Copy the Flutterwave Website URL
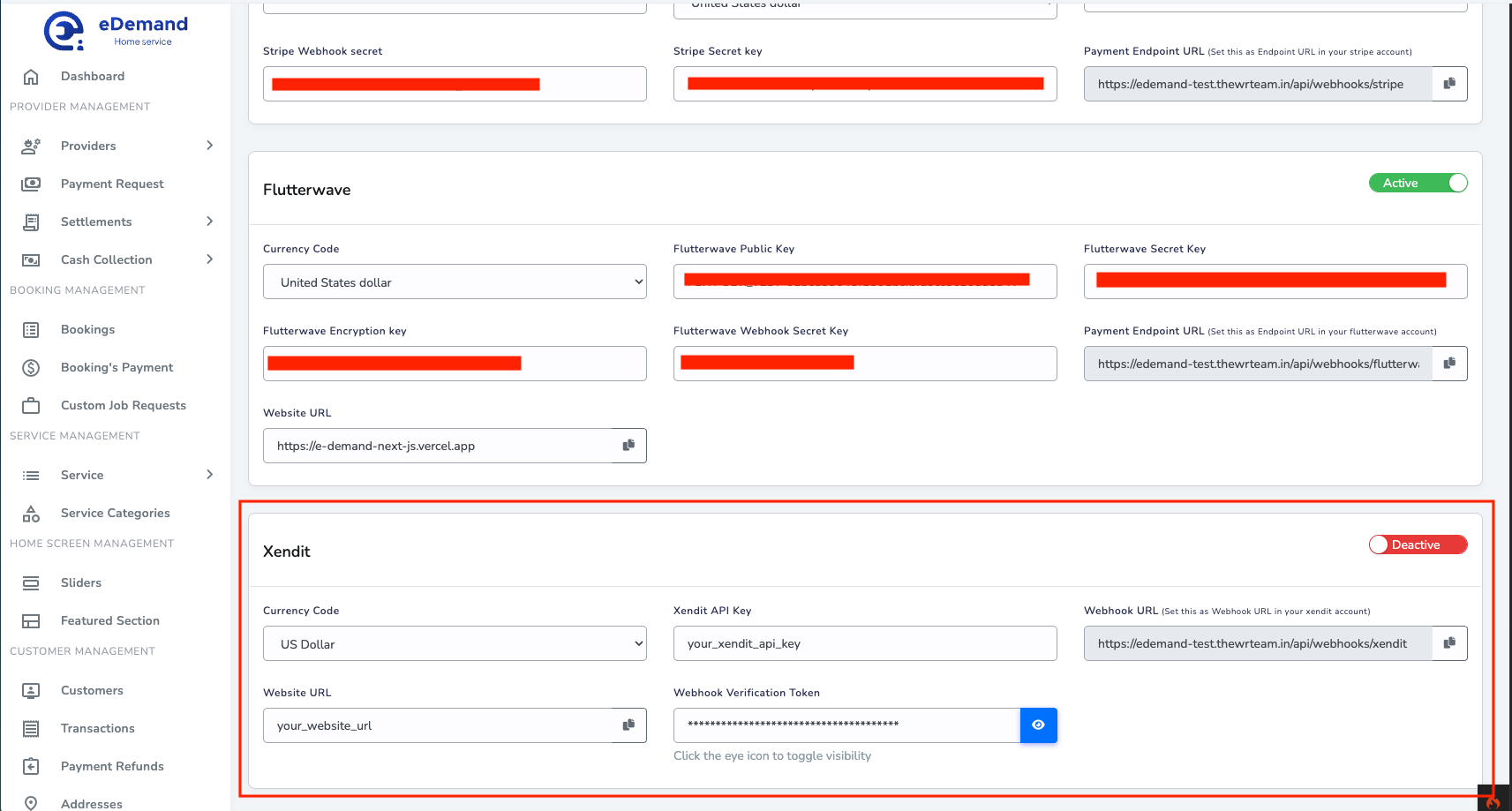1512x811 pixels. (628, 446)
